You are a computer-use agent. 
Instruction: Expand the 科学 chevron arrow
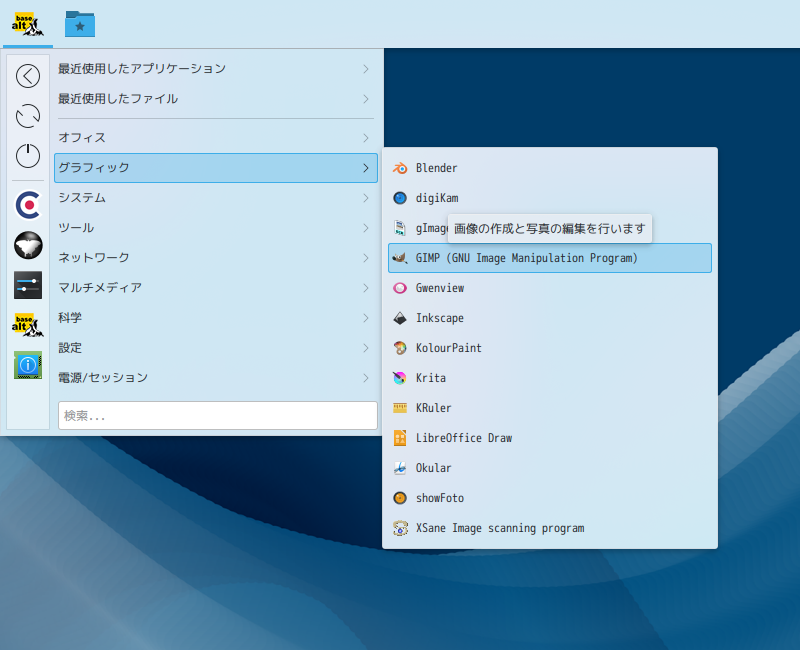[x=366, y=318]
